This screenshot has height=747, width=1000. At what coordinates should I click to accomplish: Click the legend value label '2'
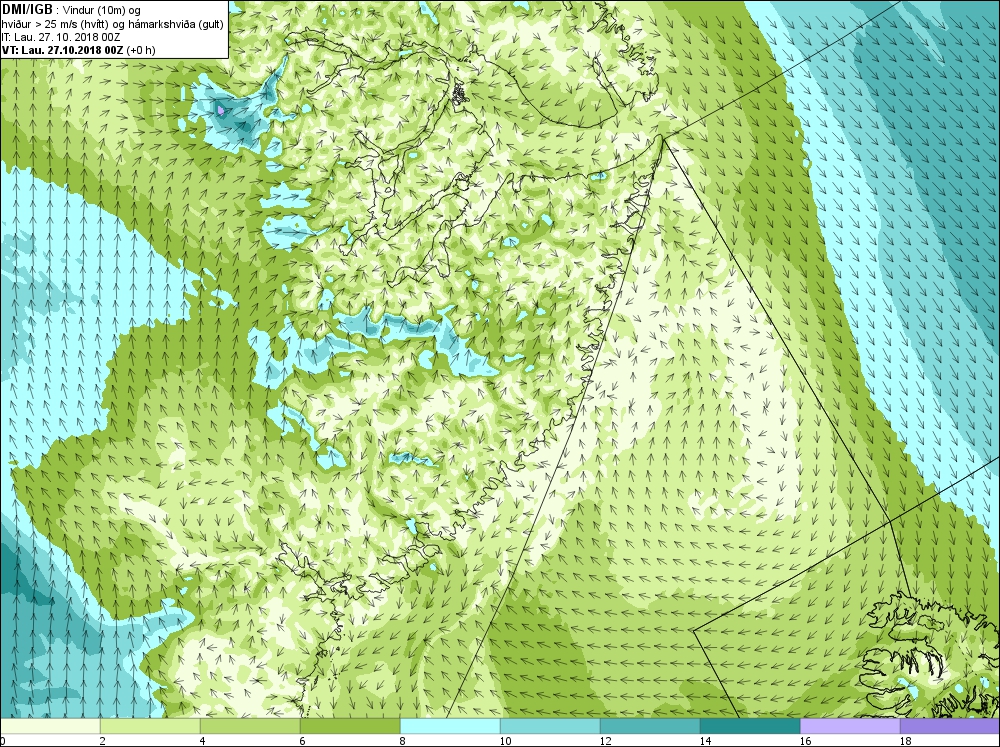[x=102, y=741]
